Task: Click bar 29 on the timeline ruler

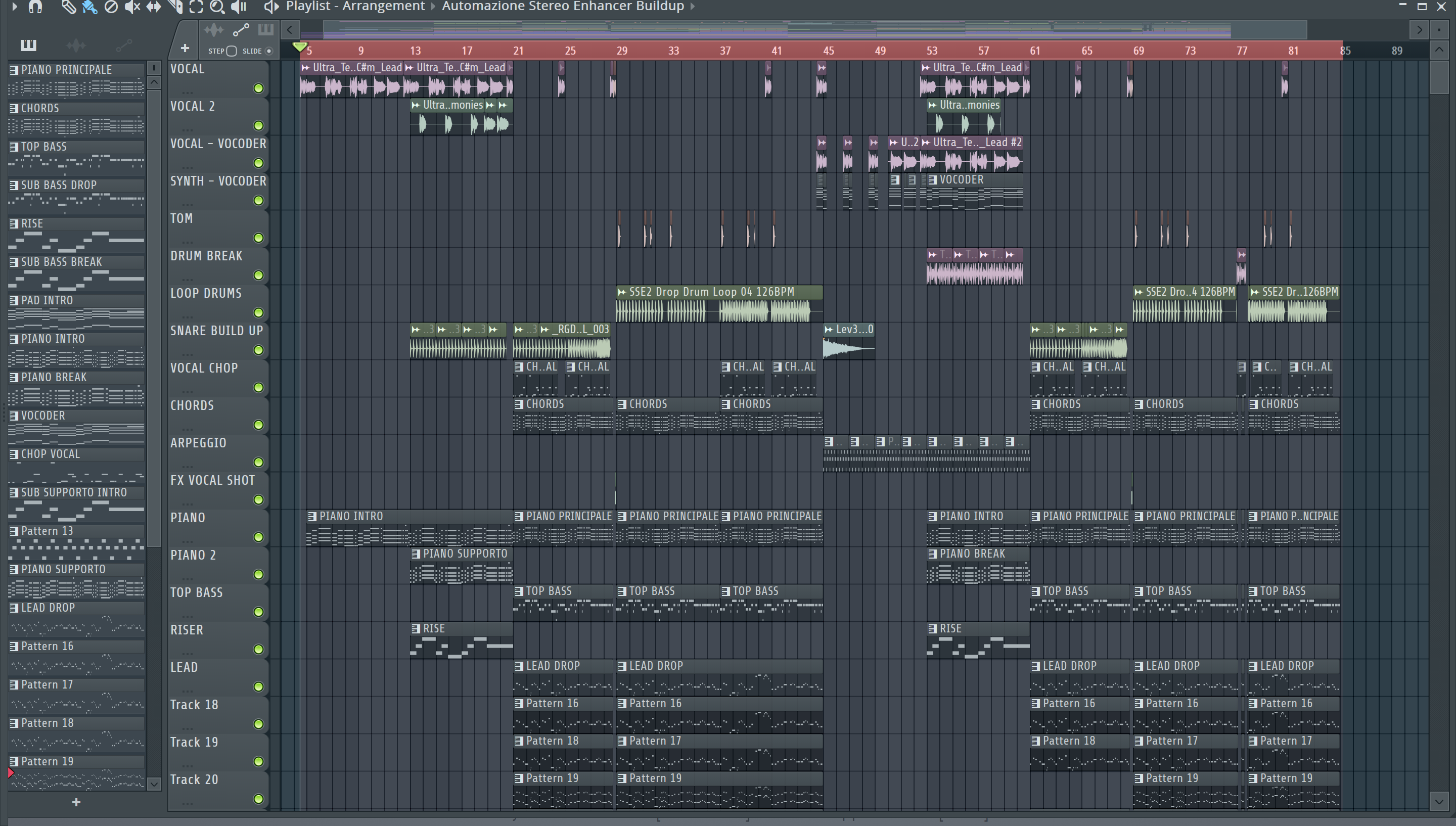Action: click(622, 51)
